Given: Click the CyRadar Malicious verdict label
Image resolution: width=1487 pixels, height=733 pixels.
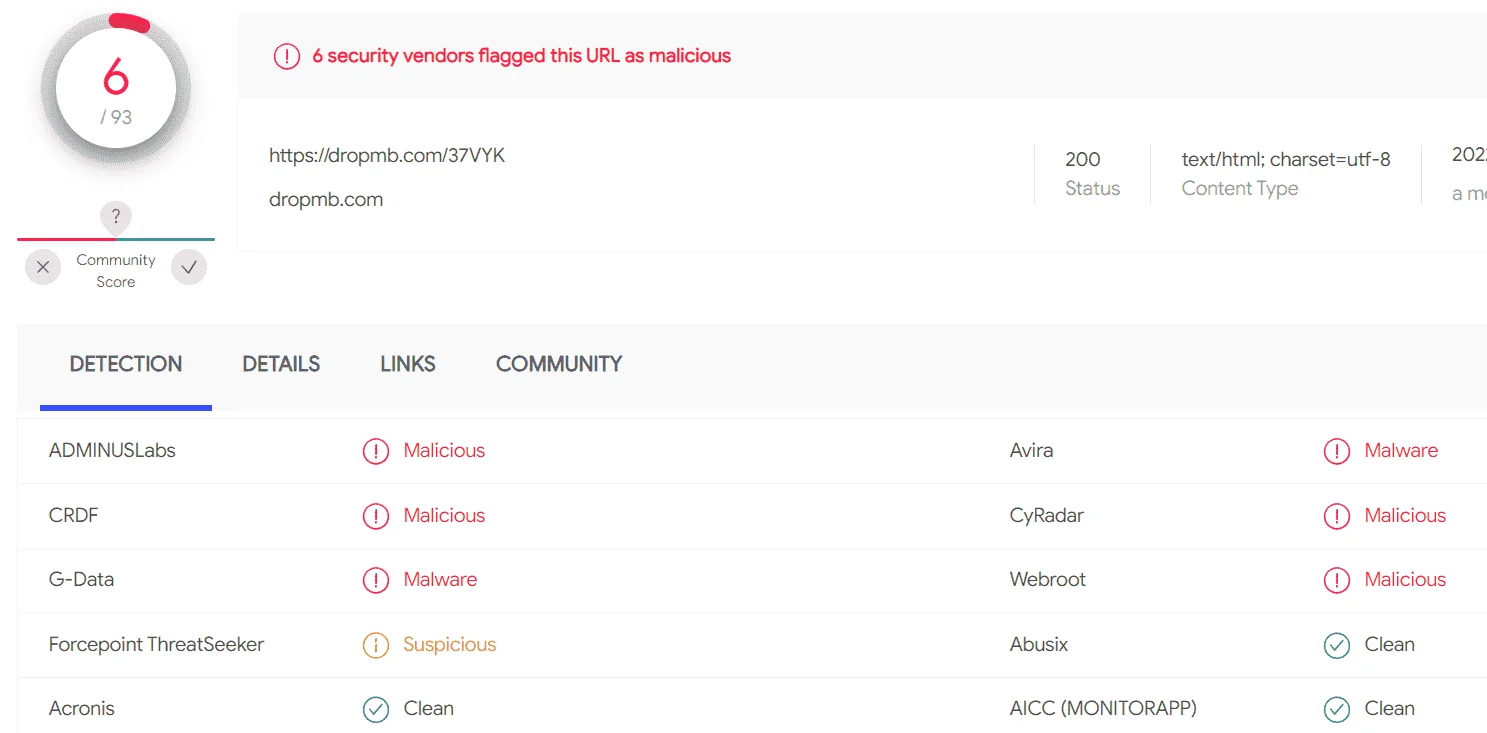Looking at the screenshot, I should click(1405, 515).
